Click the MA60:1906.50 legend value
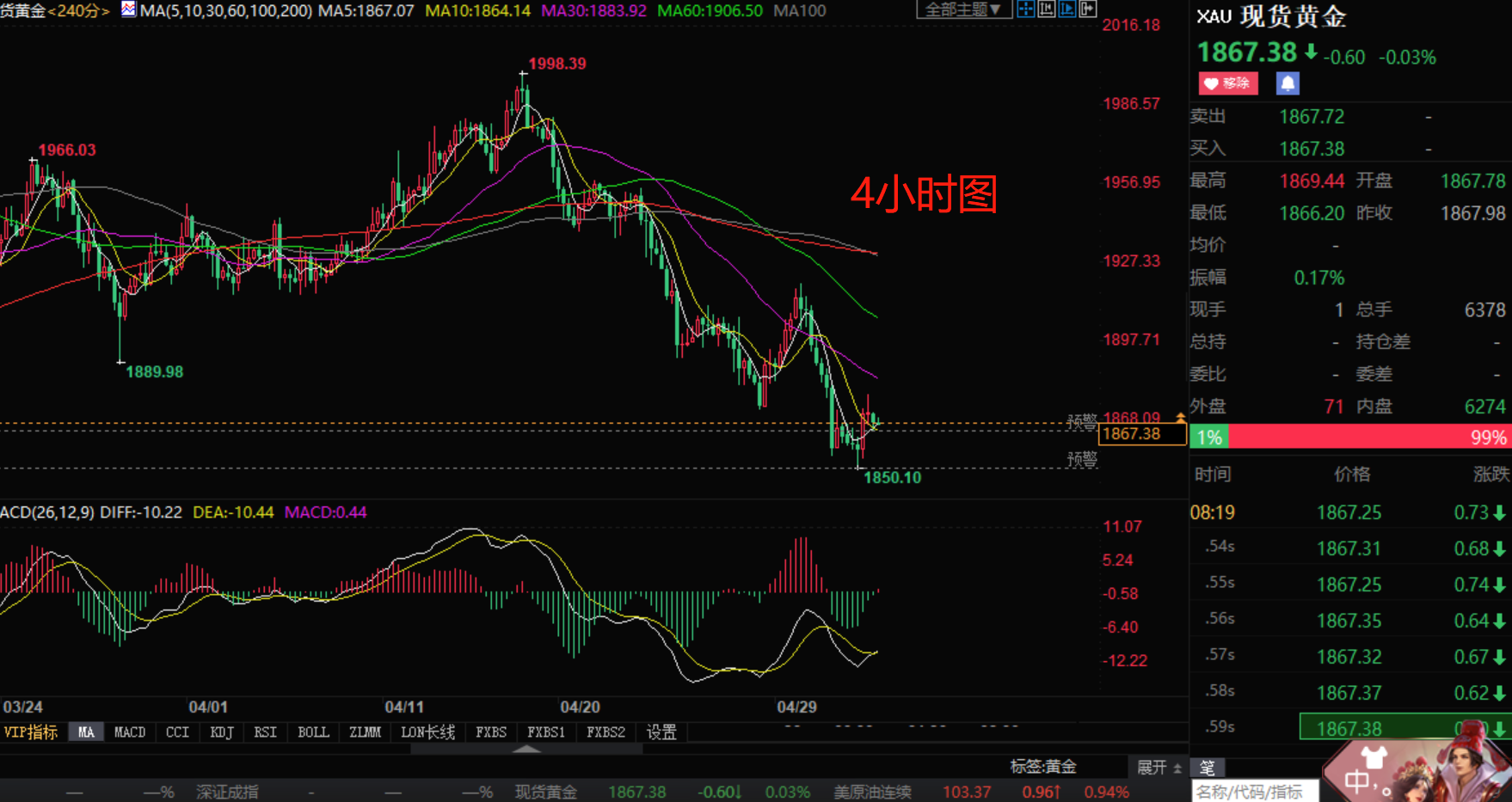 (x=710, y=11)
